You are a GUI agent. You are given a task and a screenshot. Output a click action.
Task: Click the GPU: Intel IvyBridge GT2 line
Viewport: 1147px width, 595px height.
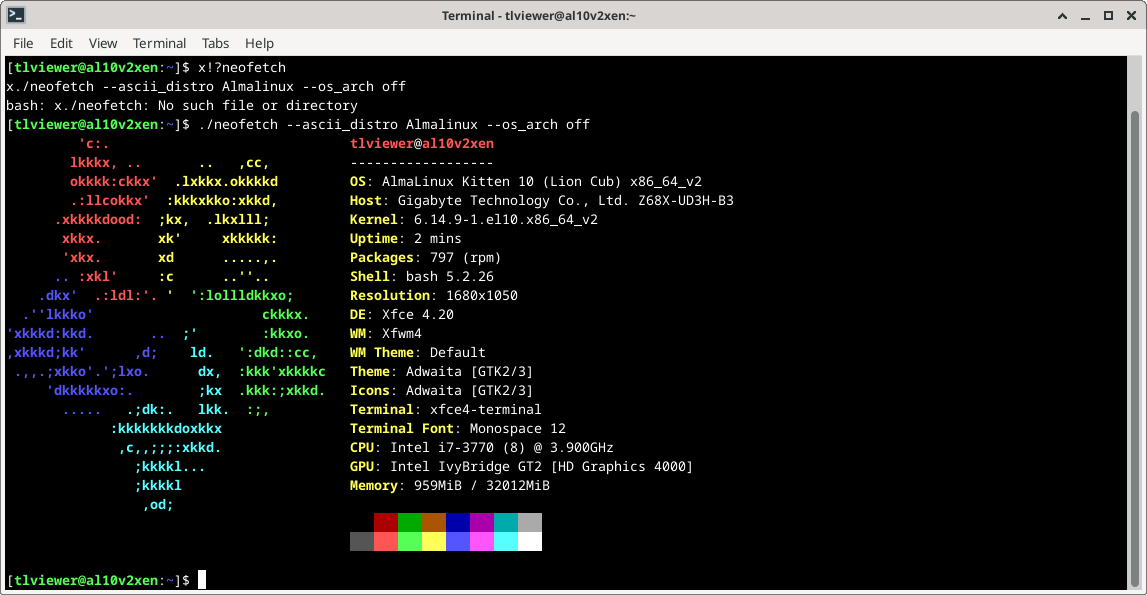click(x=521, y=467)
